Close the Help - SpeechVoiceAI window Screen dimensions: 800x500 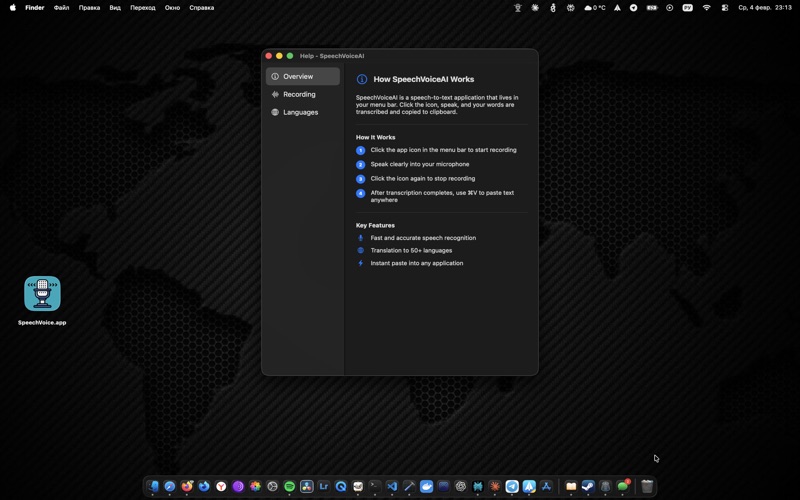269,56
